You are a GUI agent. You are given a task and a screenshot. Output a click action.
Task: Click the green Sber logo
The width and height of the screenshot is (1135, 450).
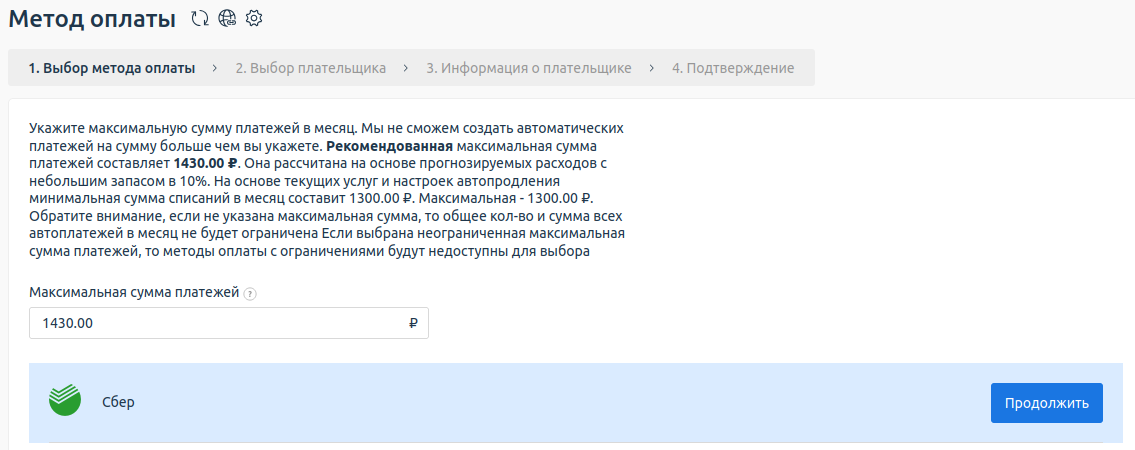65,401
